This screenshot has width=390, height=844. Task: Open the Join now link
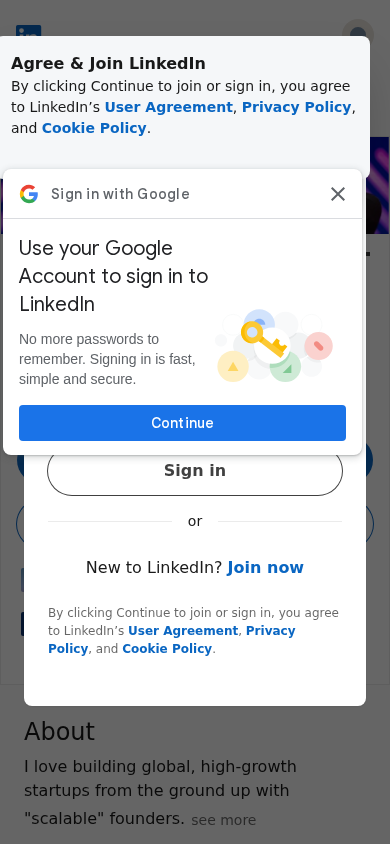(265, 567)
